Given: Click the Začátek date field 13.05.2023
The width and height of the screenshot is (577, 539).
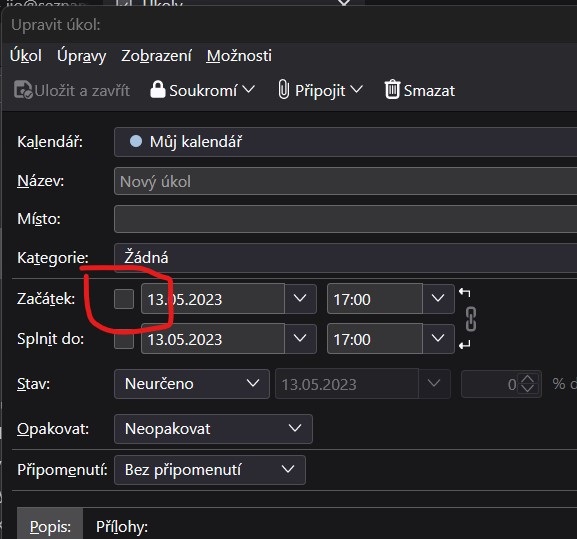Looking at the screenshot, I should [x=213, y=299].
